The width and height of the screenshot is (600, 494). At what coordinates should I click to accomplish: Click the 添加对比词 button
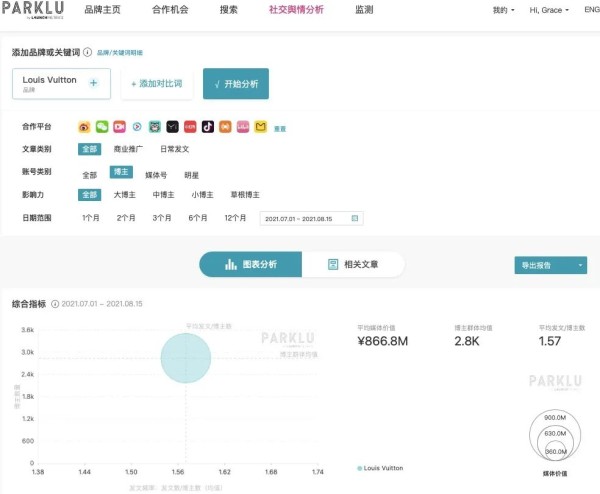pos(157,83)
